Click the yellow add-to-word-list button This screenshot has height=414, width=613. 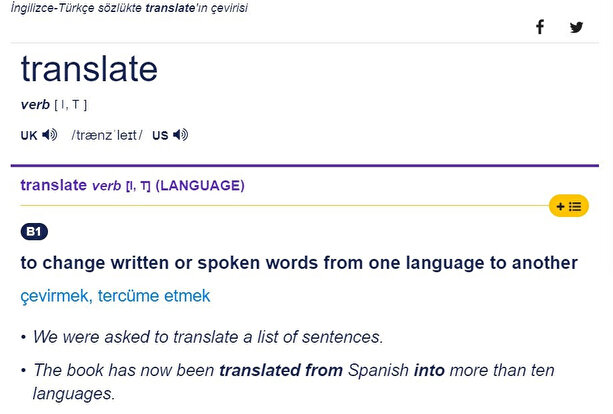pyautogui.click(x=568, y=206)
